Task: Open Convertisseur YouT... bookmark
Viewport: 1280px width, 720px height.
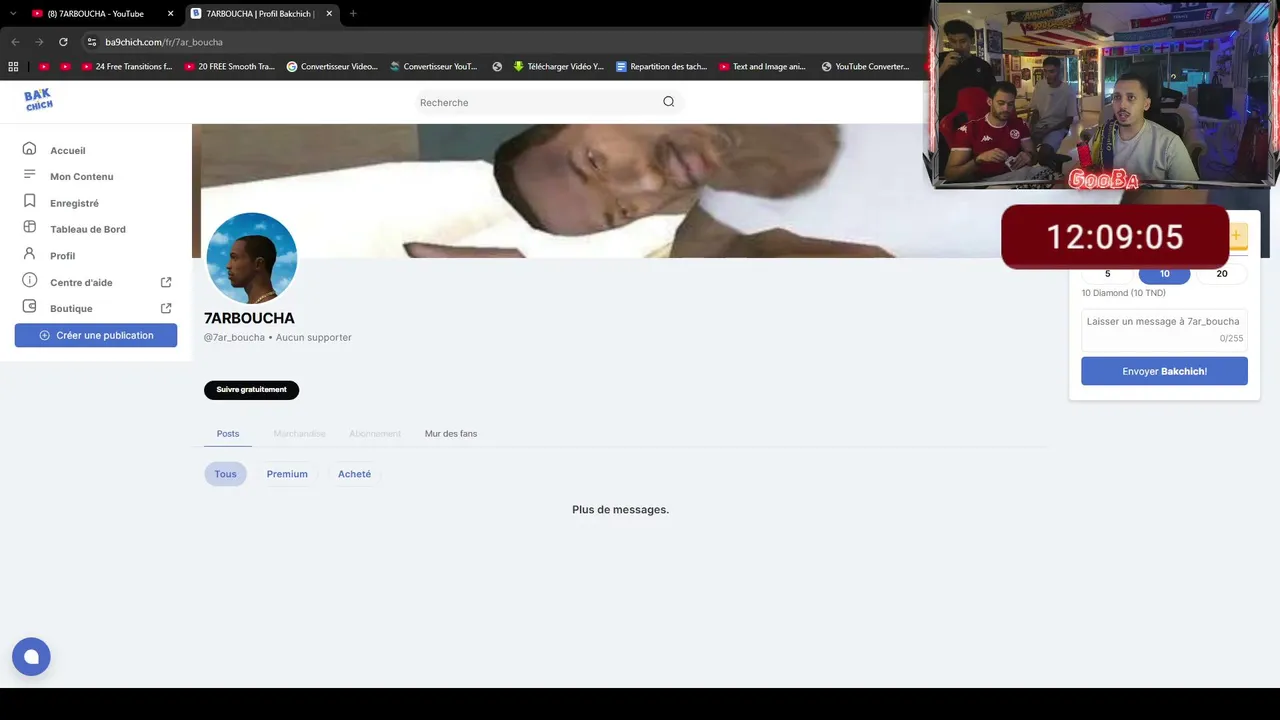Action: pos(434,67)
